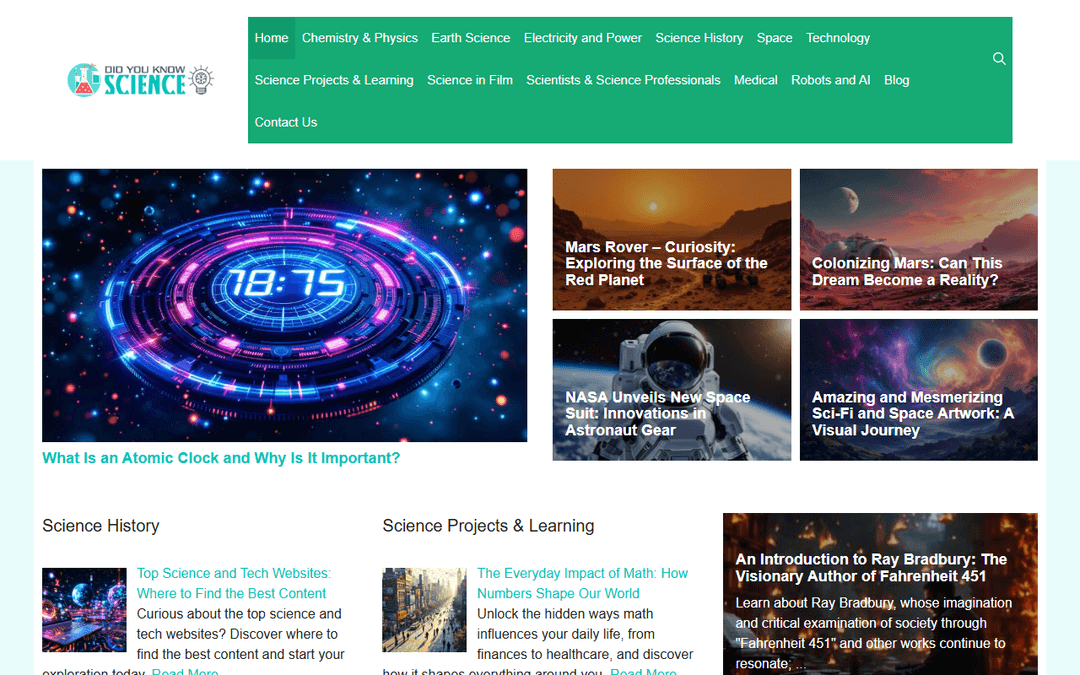Read What Is an Atomic Clock article
This screenshot has width=1080, height=675.
click(x=221, y=458)
